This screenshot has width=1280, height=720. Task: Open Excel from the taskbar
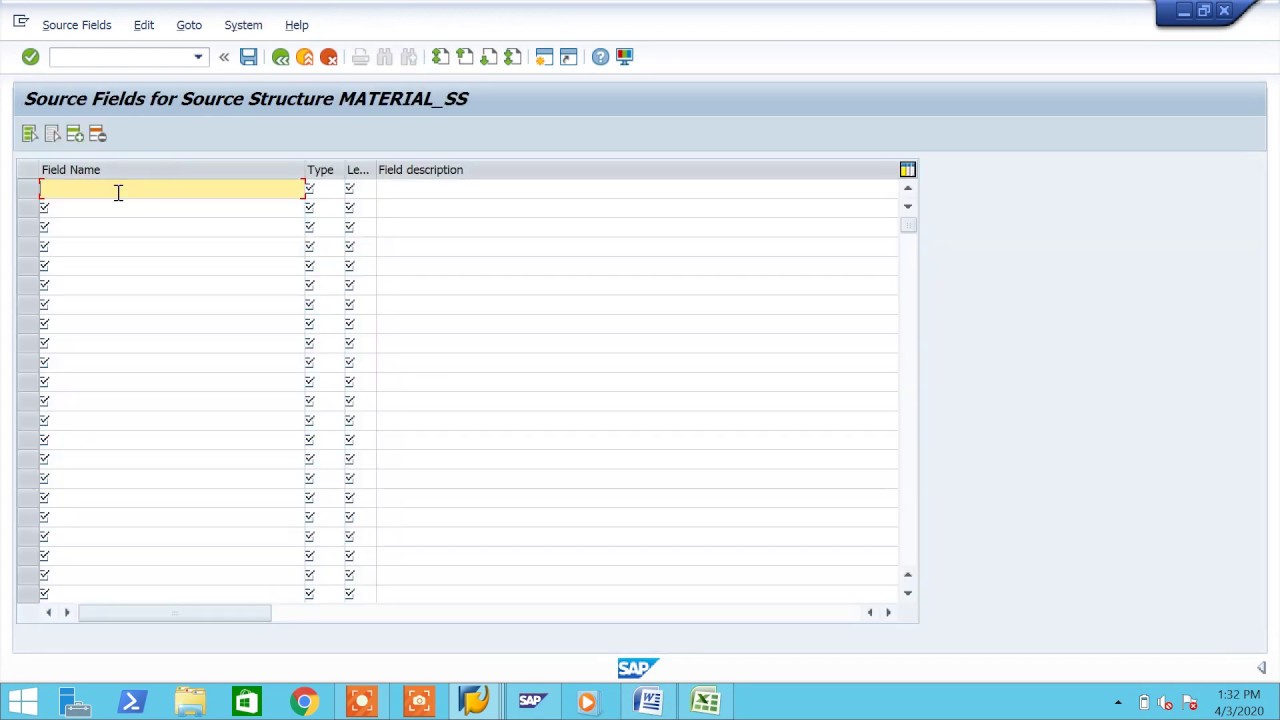pos(706,701)
